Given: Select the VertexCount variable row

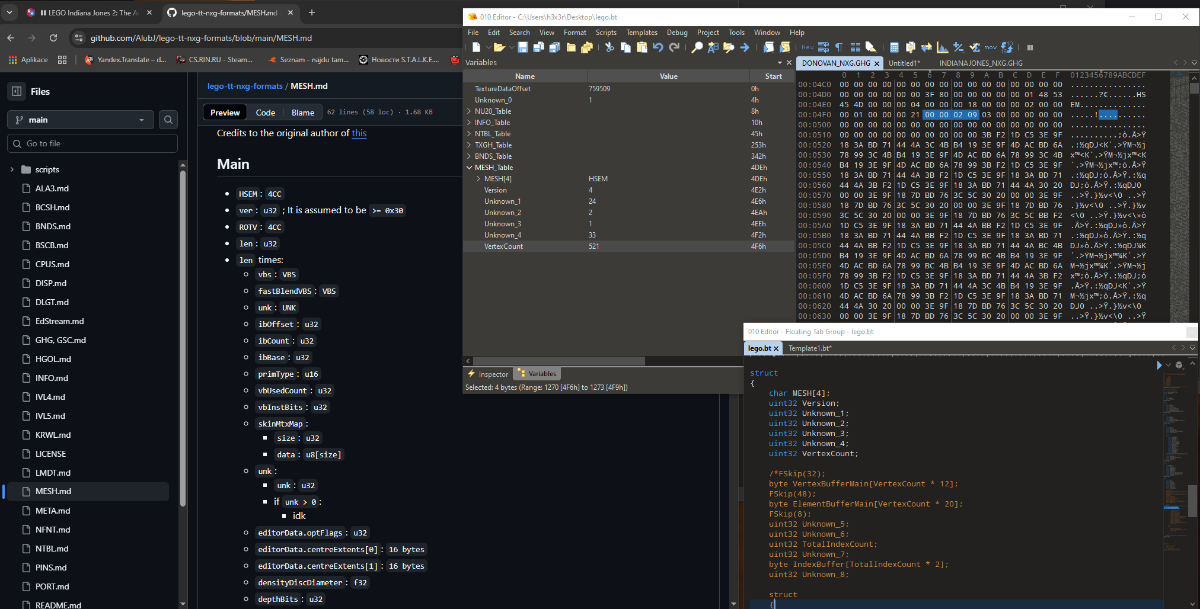Looking at the screenshot, I should [x=628, y=245].
